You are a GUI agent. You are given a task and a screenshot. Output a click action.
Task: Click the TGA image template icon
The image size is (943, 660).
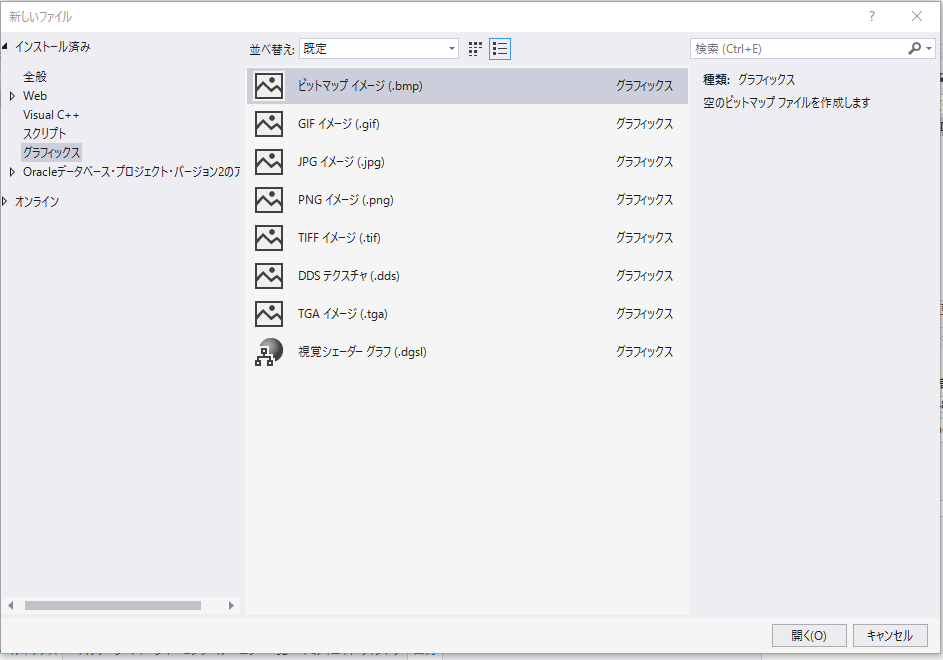pyautogui.click(x=269, y=314)
